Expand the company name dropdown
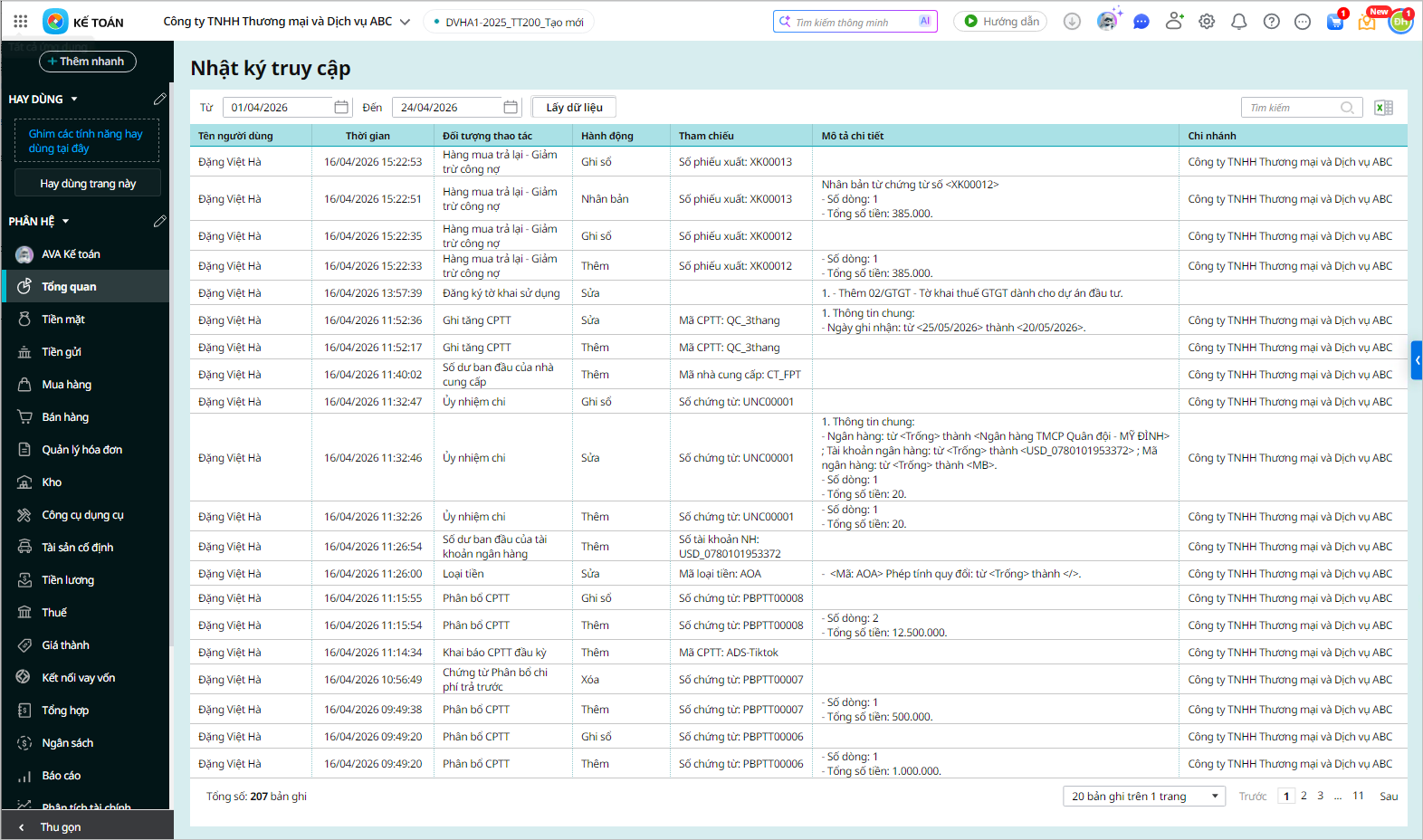Viewport: 1423px width, 840px height. click(x=405, y=22)
